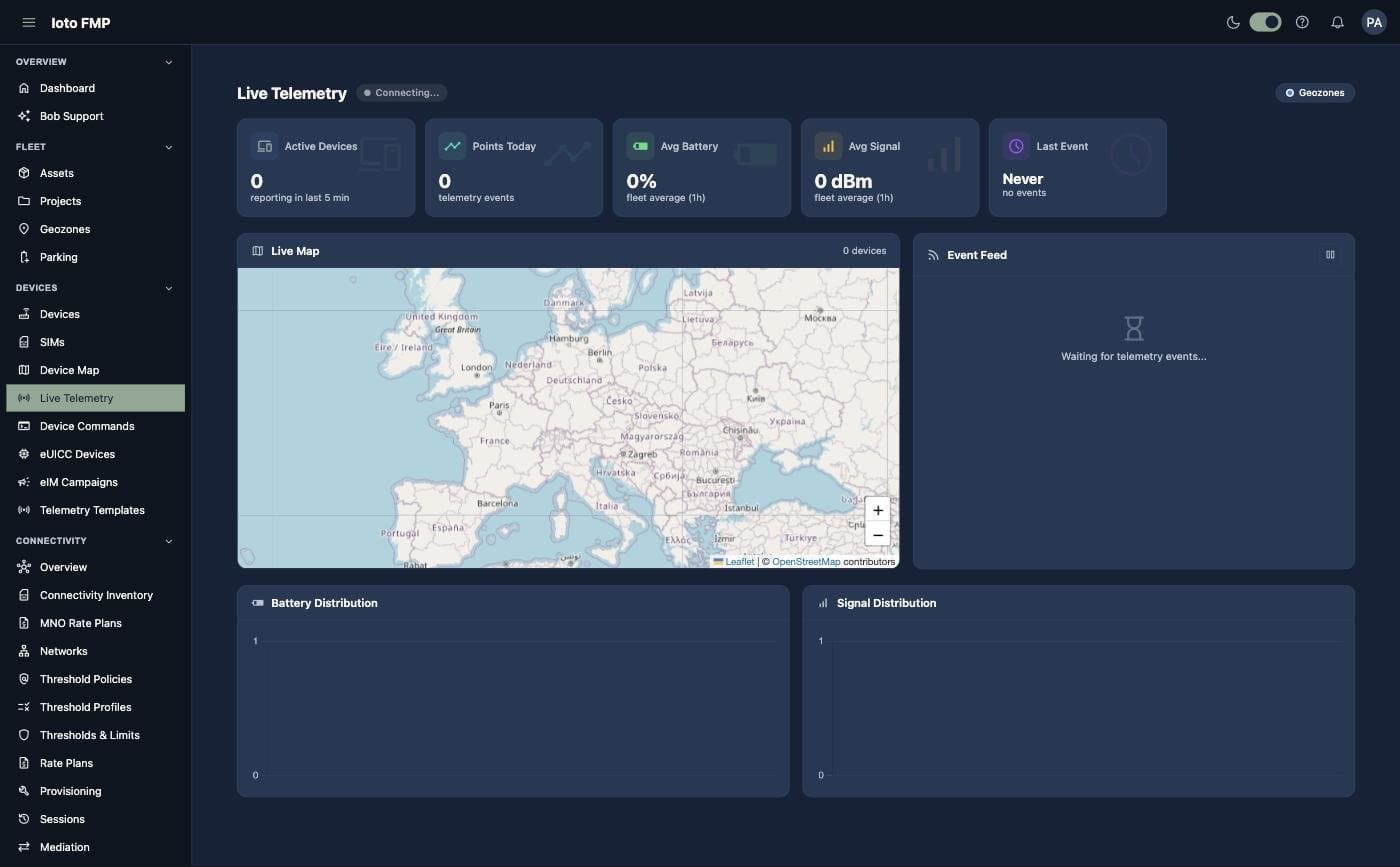
Task: Open the OpenStreetMap attribution link
Action: pos(806,562)
